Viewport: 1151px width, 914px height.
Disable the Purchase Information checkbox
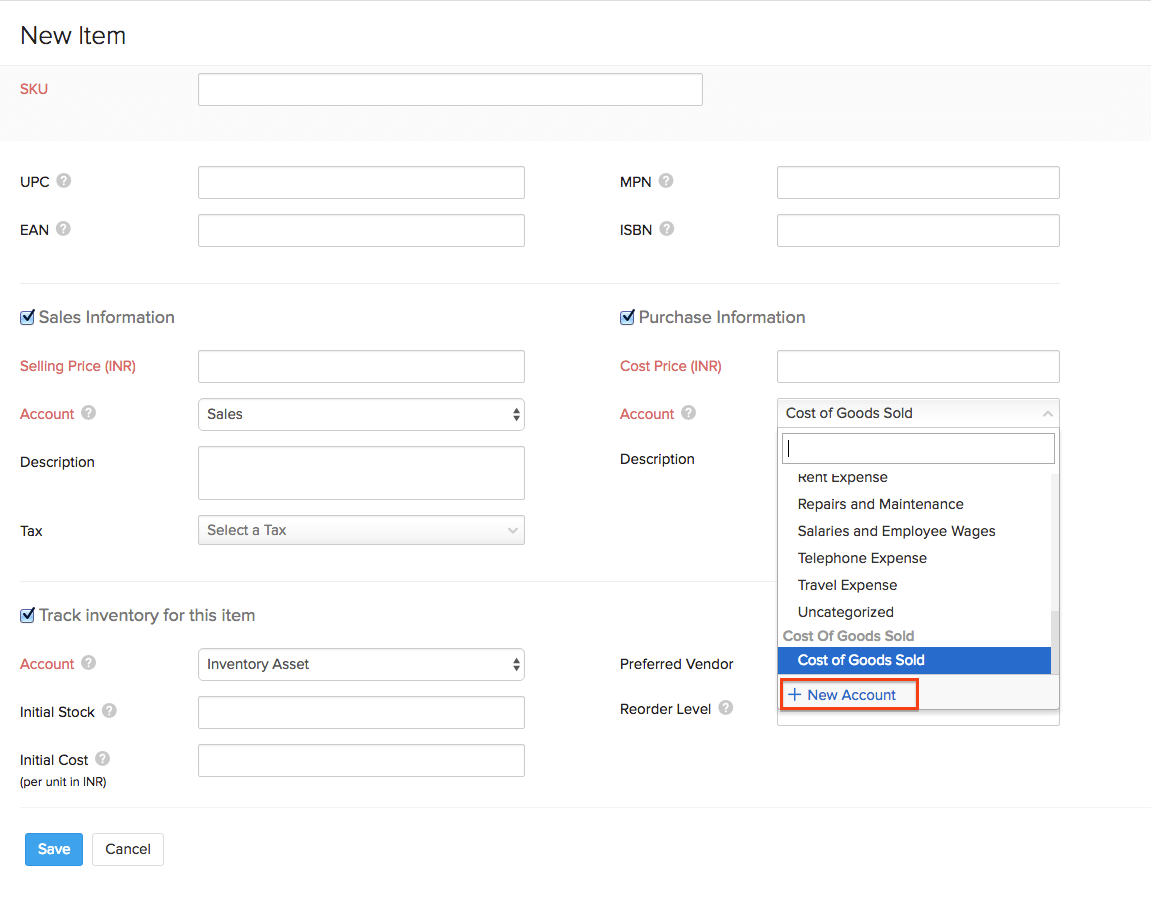[x=627, y=317]
